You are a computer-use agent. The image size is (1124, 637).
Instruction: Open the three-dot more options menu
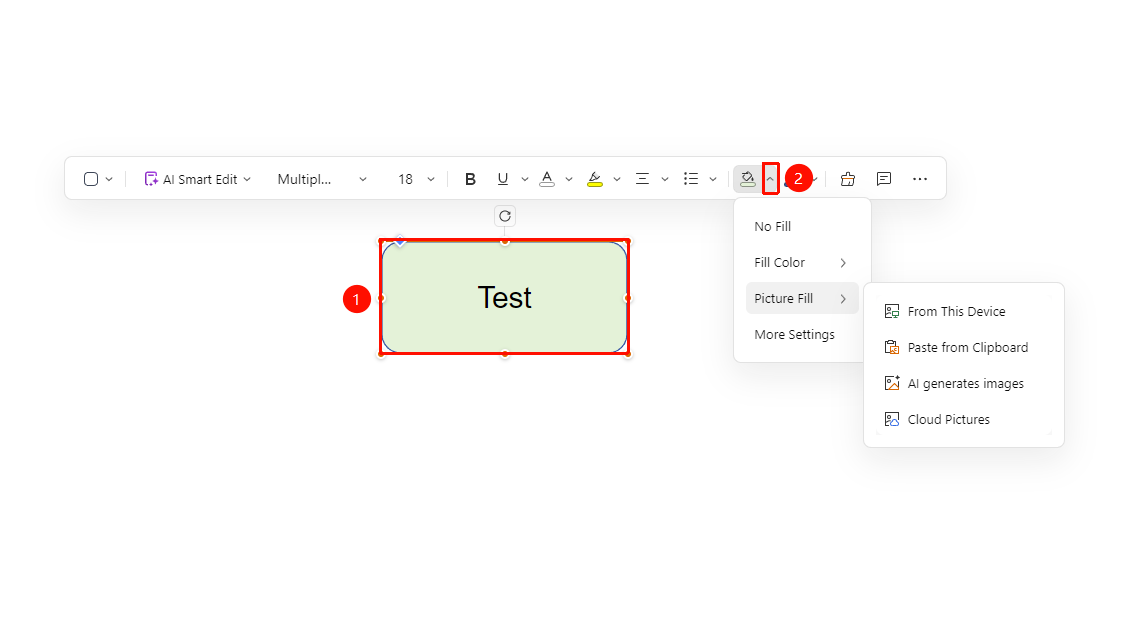coord(920,179)
